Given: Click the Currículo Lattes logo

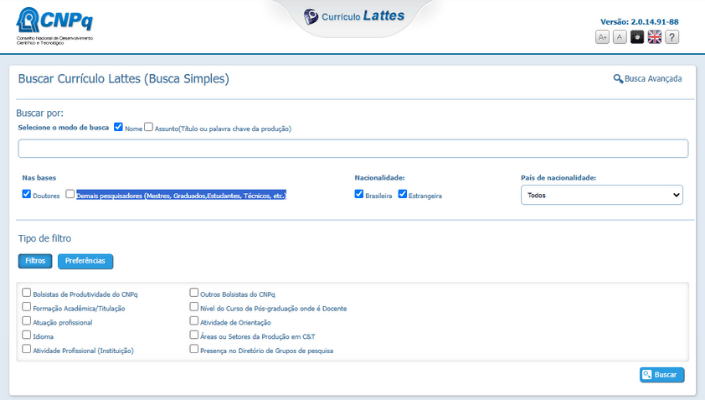Looking at the screenshot, I should click(x=354, y=17).
